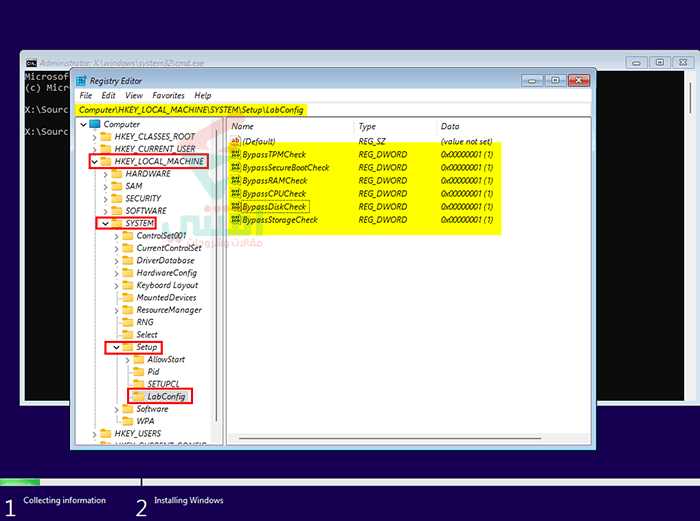Screen dimensions: 700x521
Task: Expand the AllowStart key
Action: [128, 360]
